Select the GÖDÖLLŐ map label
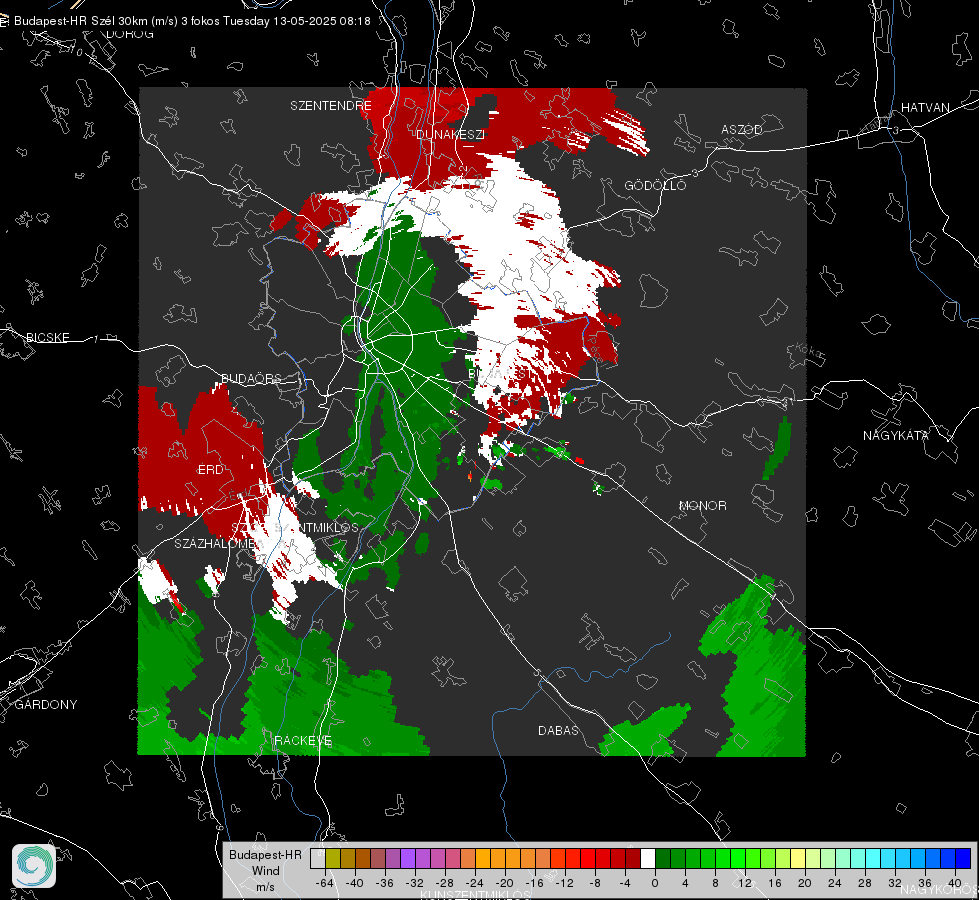This screenshot has height=900, width=979. point(655,185)
